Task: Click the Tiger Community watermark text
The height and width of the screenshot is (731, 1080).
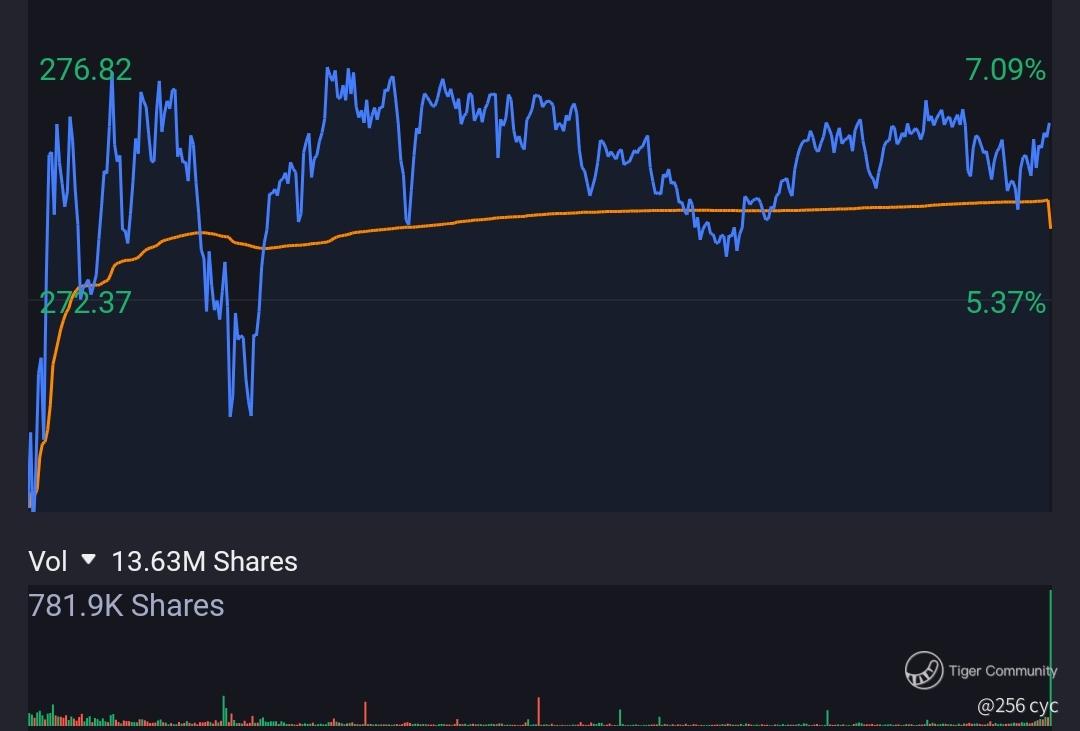Action: [x=1002, y=670]
